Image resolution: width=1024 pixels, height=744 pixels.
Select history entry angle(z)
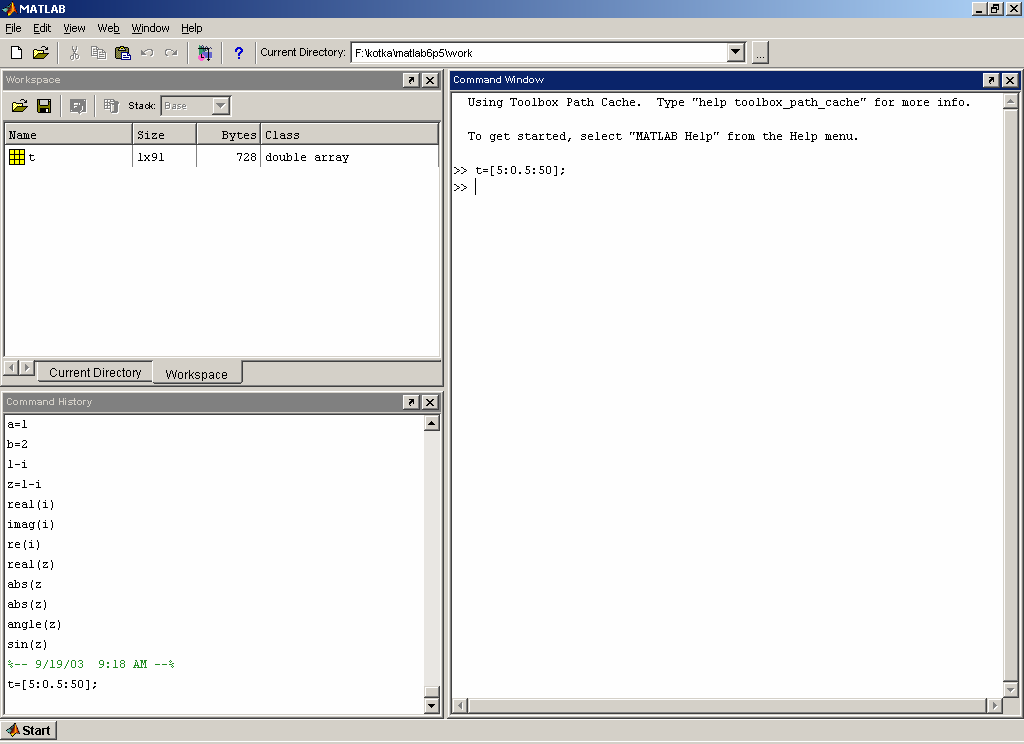pyautogui.click(x=34, y=624)
